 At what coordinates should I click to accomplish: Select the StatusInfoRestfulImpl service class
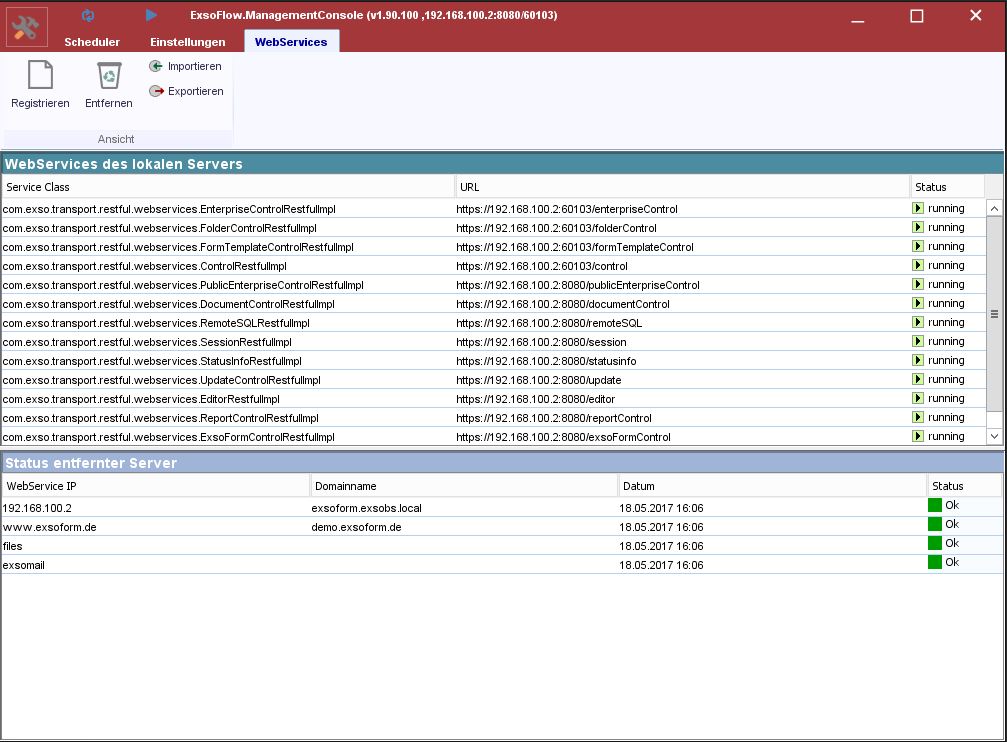(152, 361)
